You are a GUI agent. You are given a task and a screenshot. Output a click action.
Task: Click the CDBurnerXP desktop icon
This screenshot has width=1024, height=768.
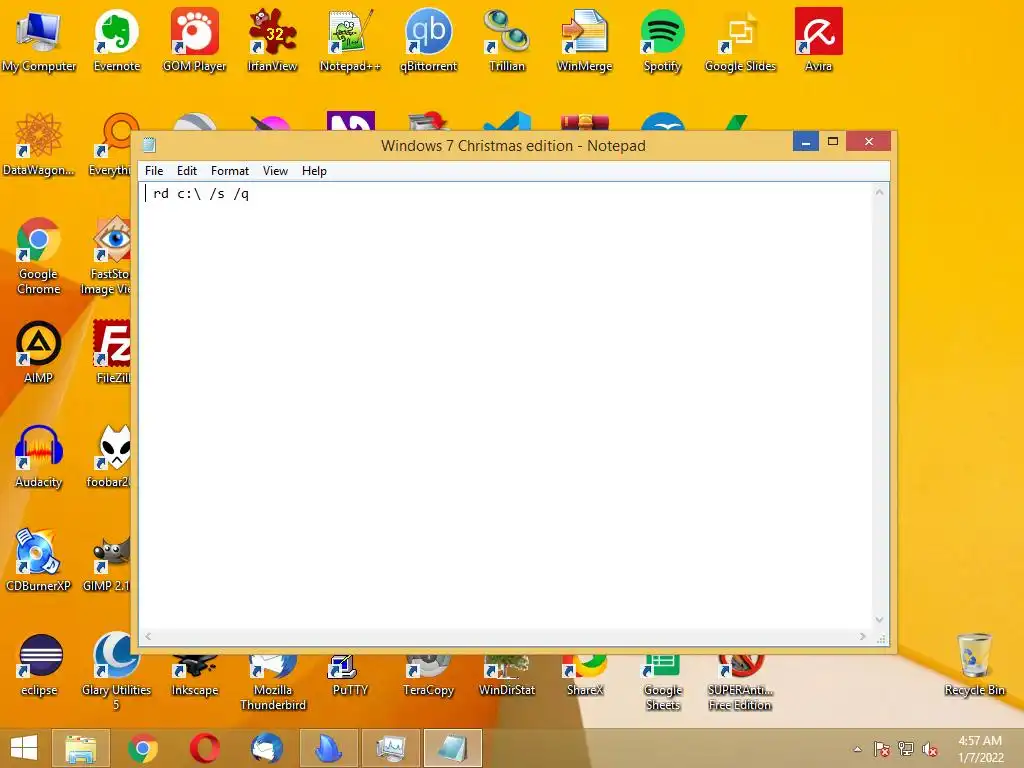click(39, 560)
